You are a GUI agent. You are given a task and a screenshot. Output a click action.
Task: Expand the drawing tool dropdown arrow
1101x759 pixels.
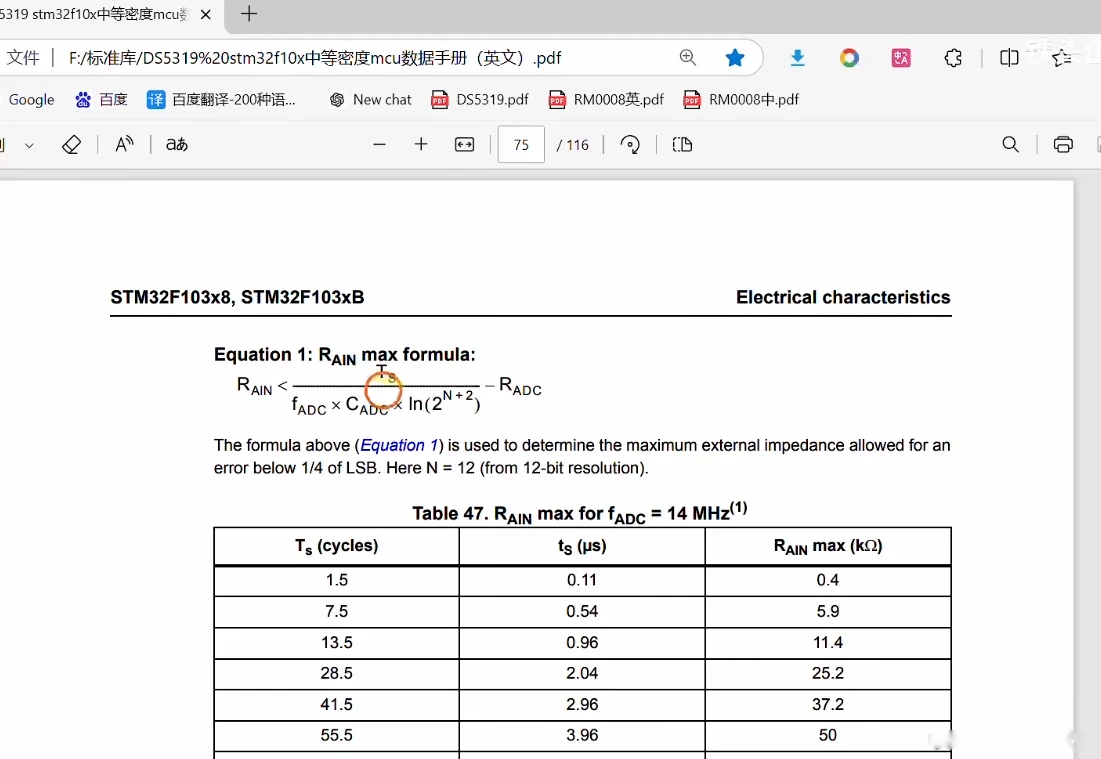coord(29,145)
